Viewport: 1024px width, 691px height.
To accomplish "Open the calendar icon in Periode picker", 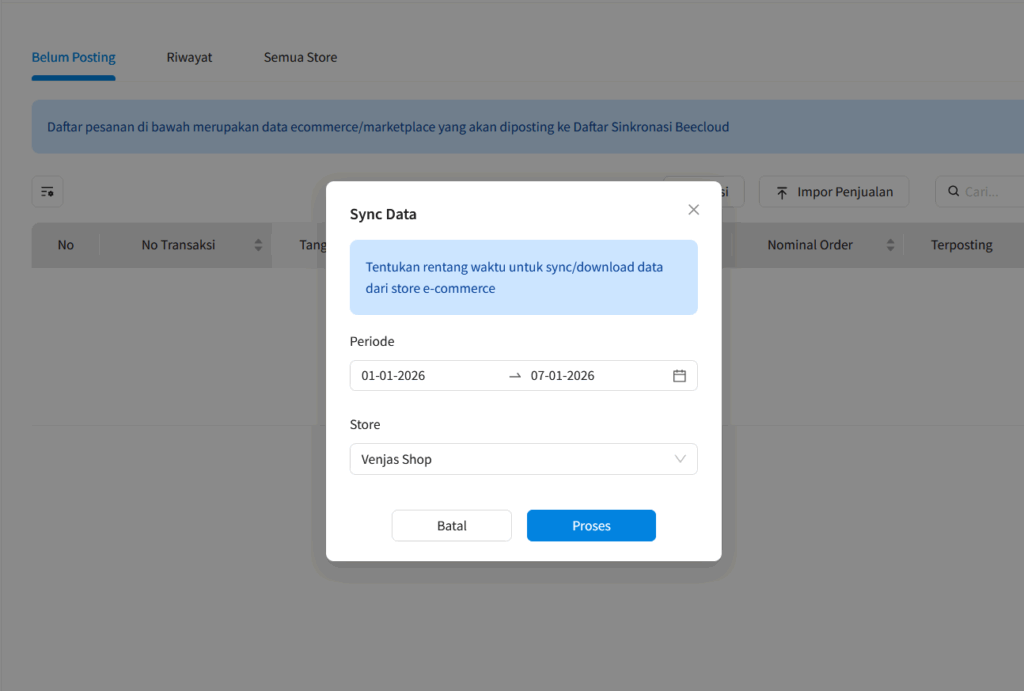I will (679, 375).
